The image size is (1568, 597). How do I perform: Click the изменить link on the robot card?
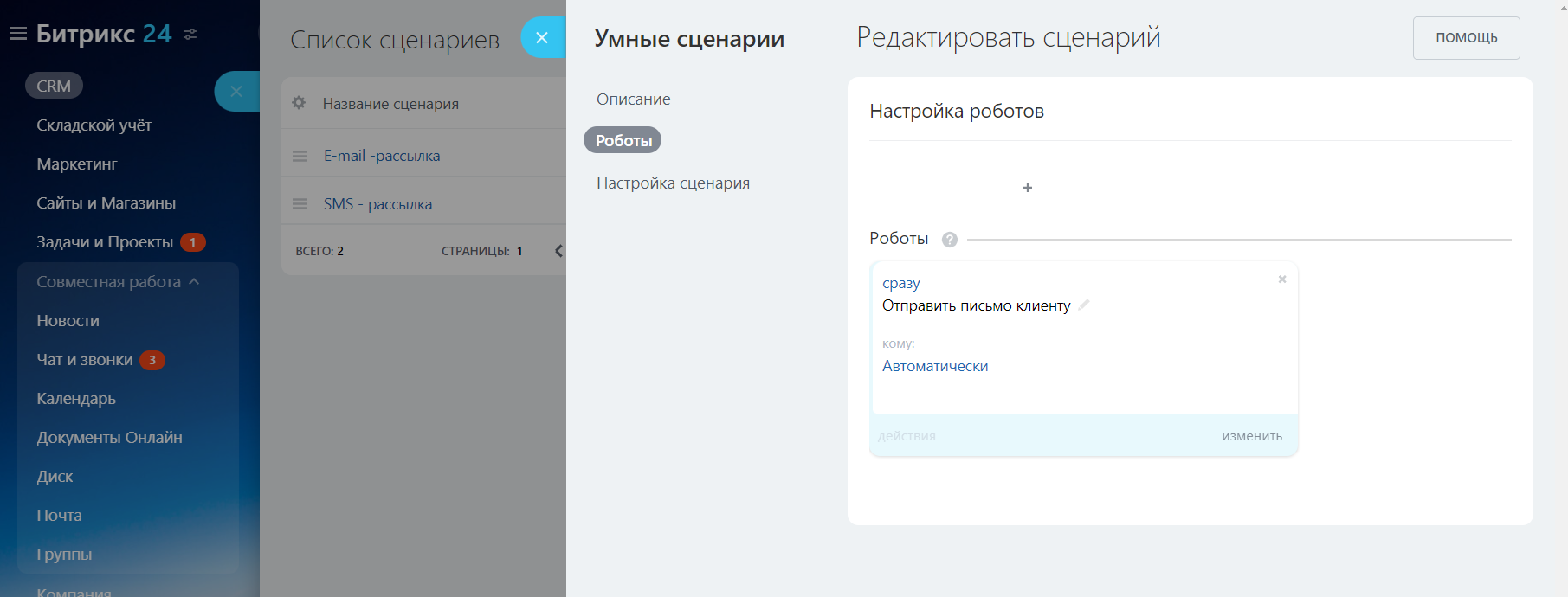point(1252,436)
